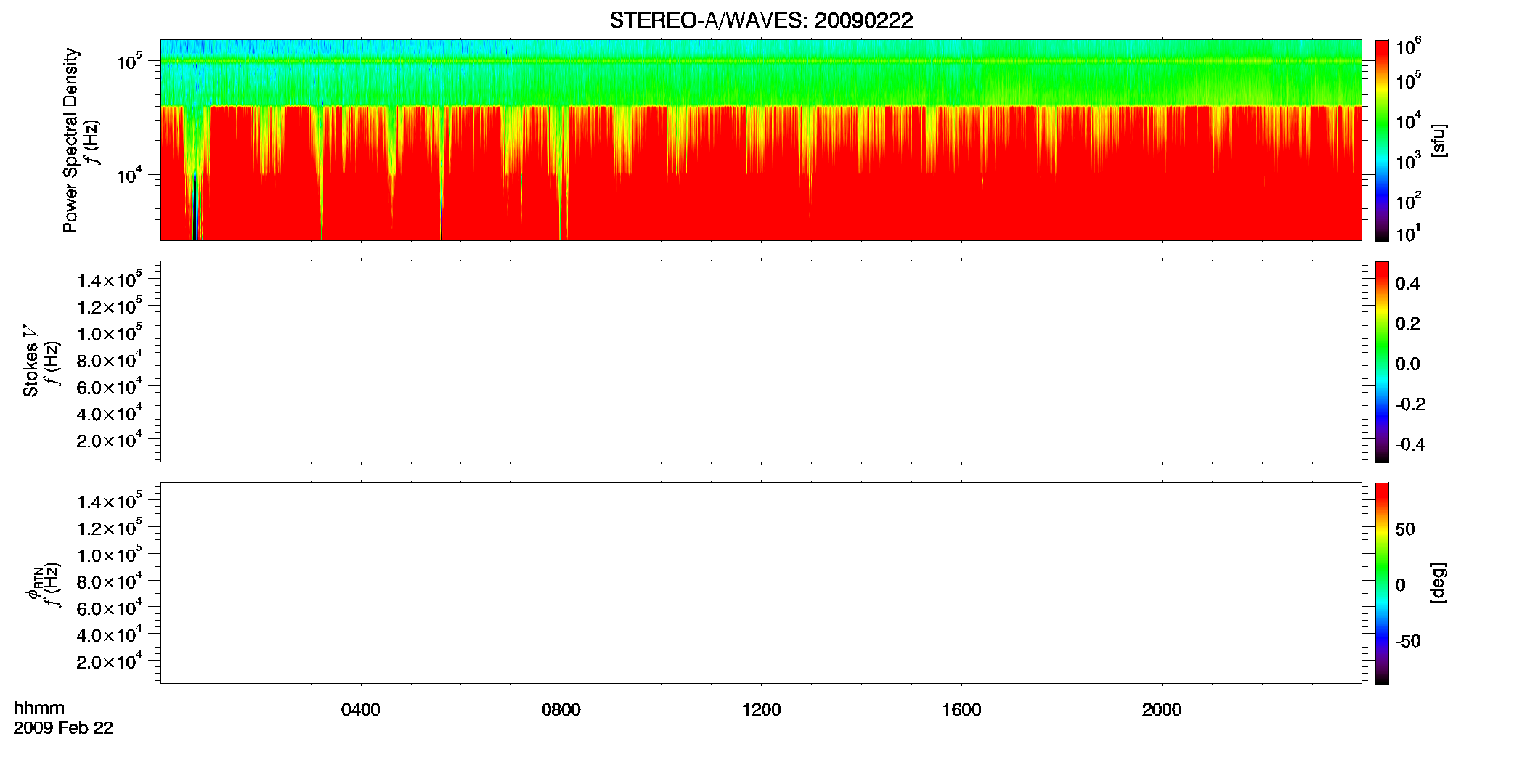The height and width of the screenshot is (784, 1522).
Task: Click the Power Spectral Density axis label
Action: coord(70,140)
